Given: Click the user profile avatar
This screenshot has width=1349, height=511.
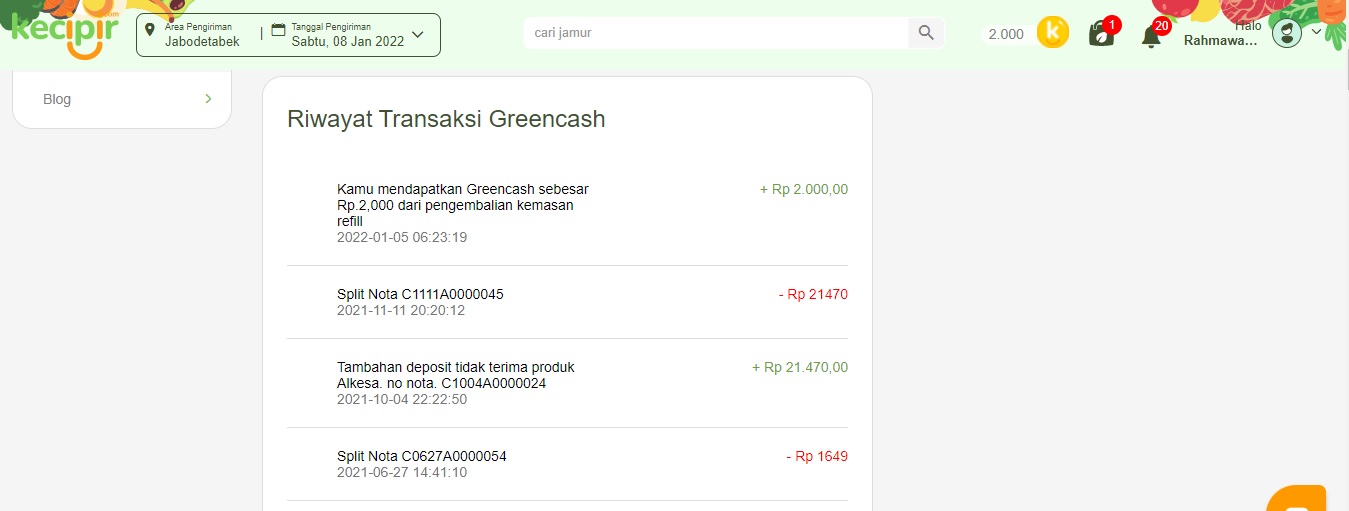Looking at the screenshot, I should pos(1287,33).
